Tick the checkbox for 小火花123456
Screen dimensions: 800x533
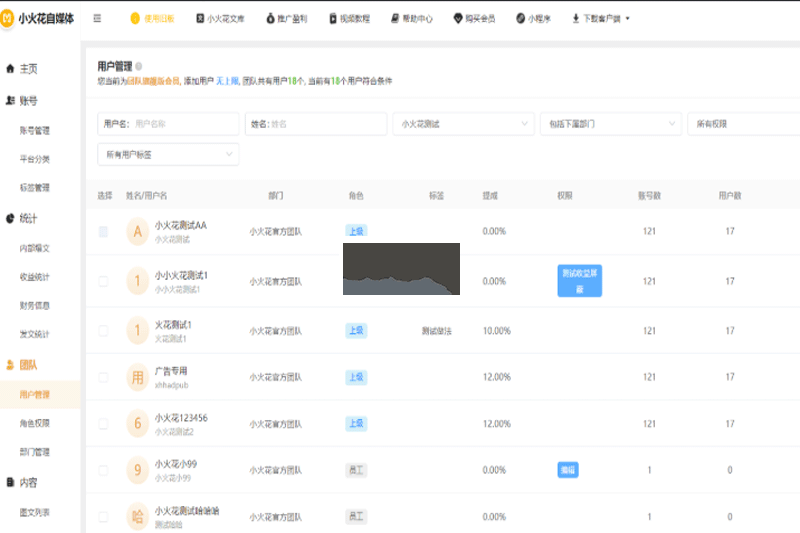[103, 423]
